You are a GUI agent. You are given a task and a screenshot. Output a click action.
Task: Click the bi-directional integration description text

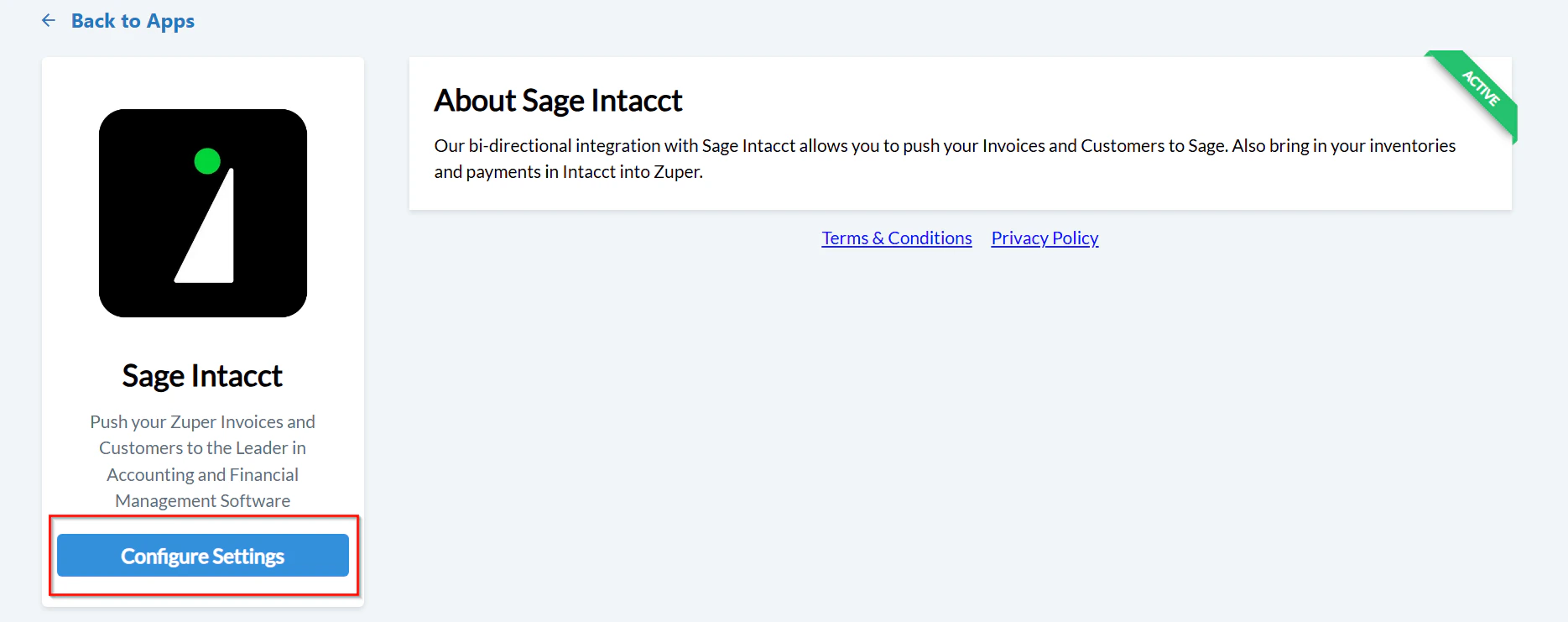(x=945, y=159)
